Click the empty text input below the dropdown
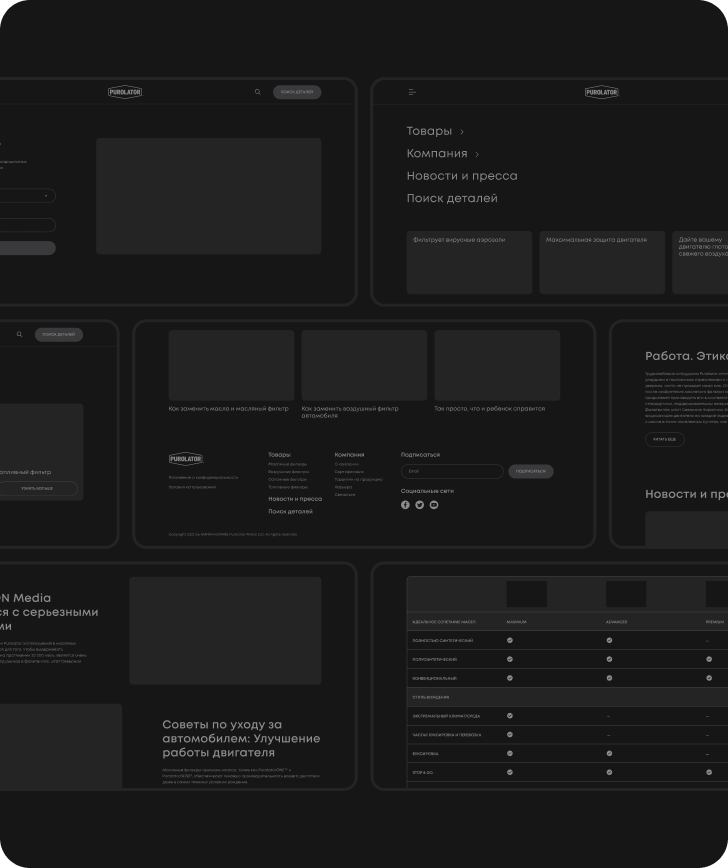 tap(28, 225)
